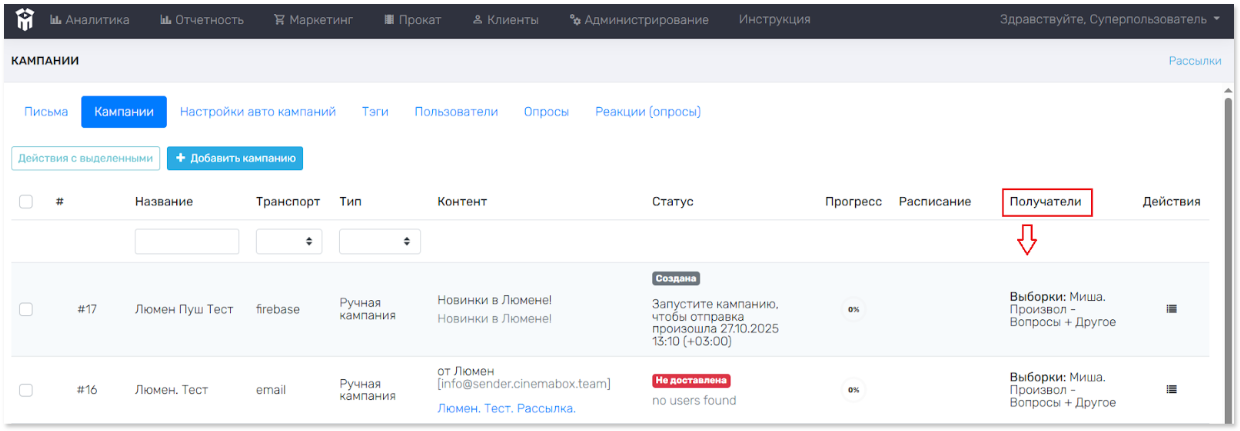
Task: Toggle the select-all checkbox in table header
Action: coord(26,202)
